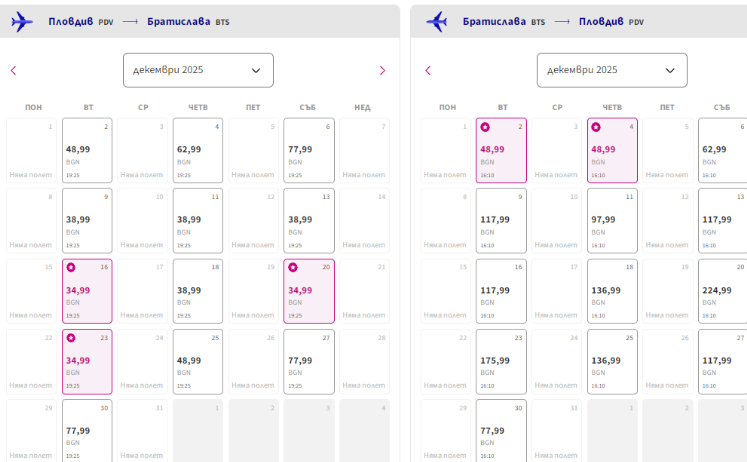Click the star badge on 16 December outbound
This screenshot has width=747, height=462.
tap(71, 268)
